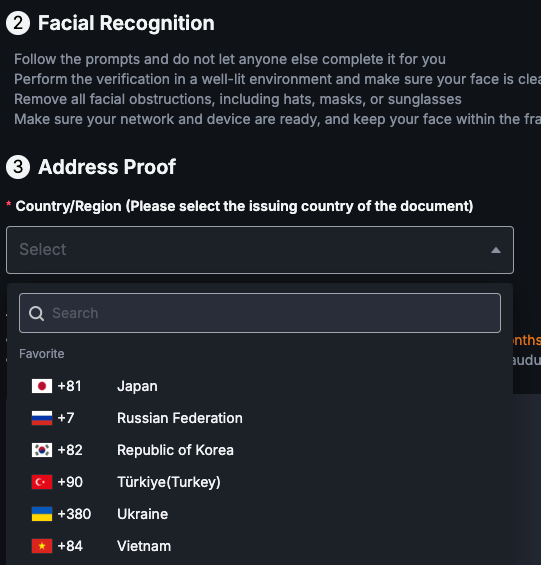Image resolution: width=541 pixels, height=565 pixels.
Task: Focus the country Search field
Action: tap(260, 313)
